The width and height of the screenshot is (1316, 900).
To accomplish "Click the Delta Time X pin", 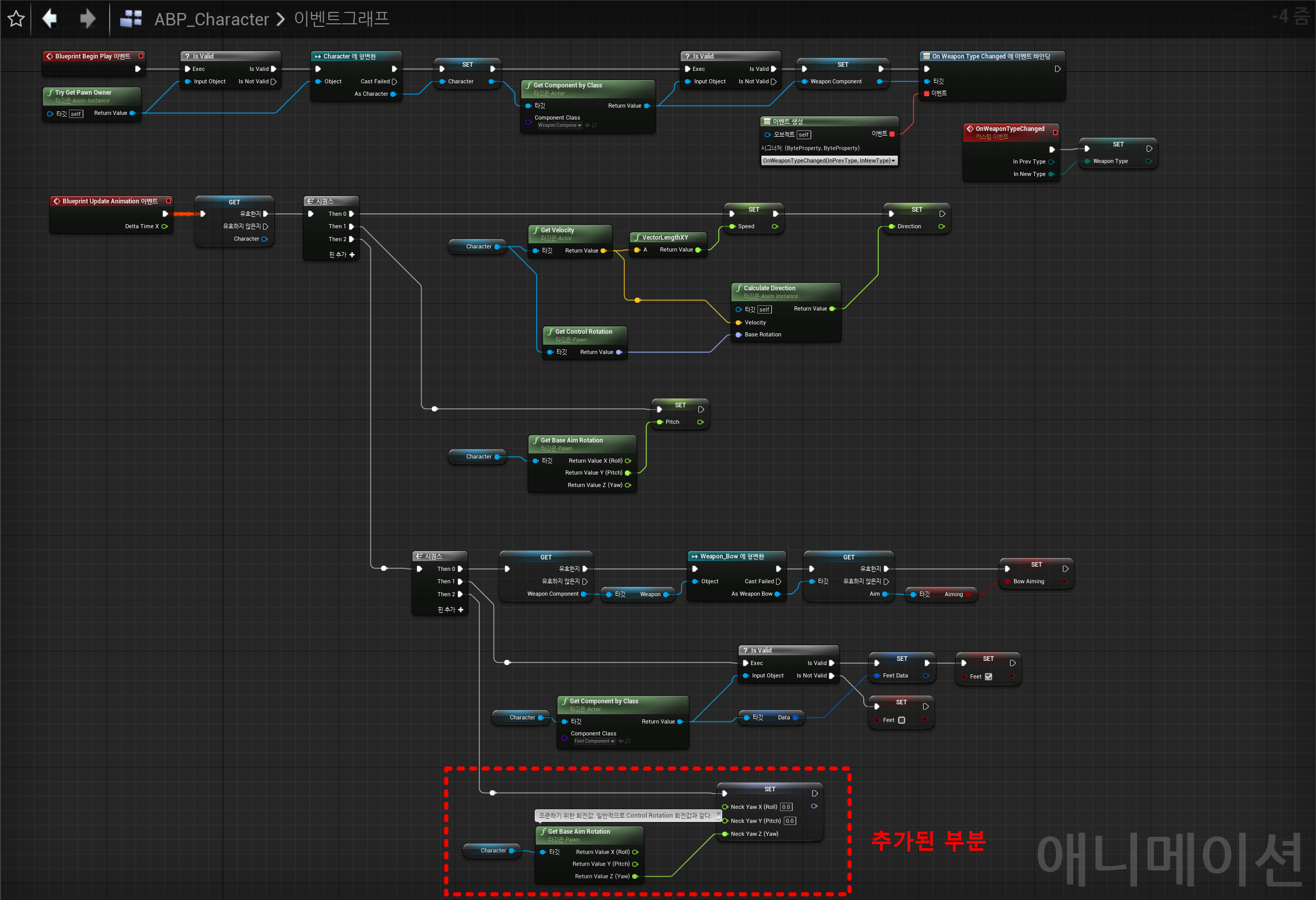I will tap(165, 226).
